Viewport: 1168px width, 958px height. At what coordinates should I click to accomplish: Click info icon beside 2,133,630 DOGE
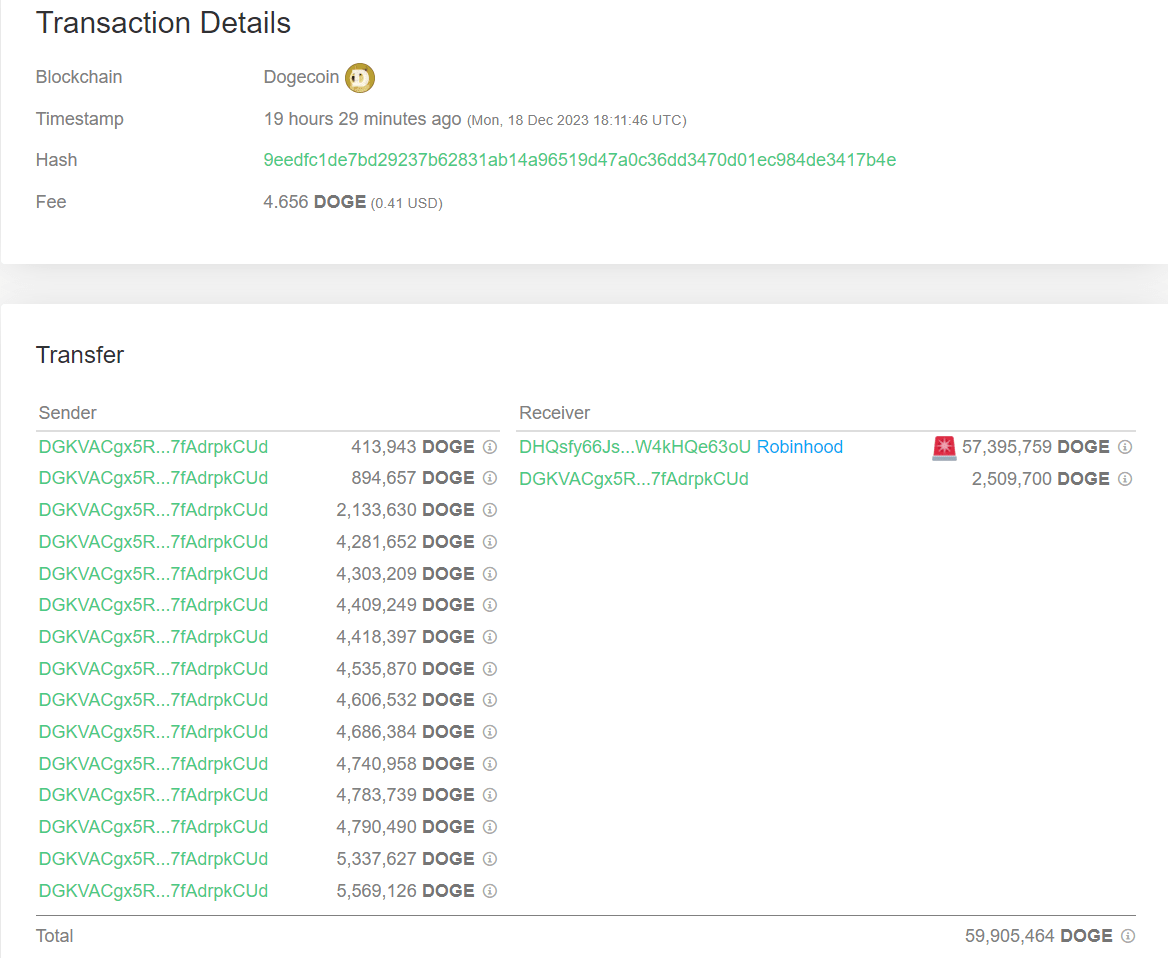pos(490,510)
